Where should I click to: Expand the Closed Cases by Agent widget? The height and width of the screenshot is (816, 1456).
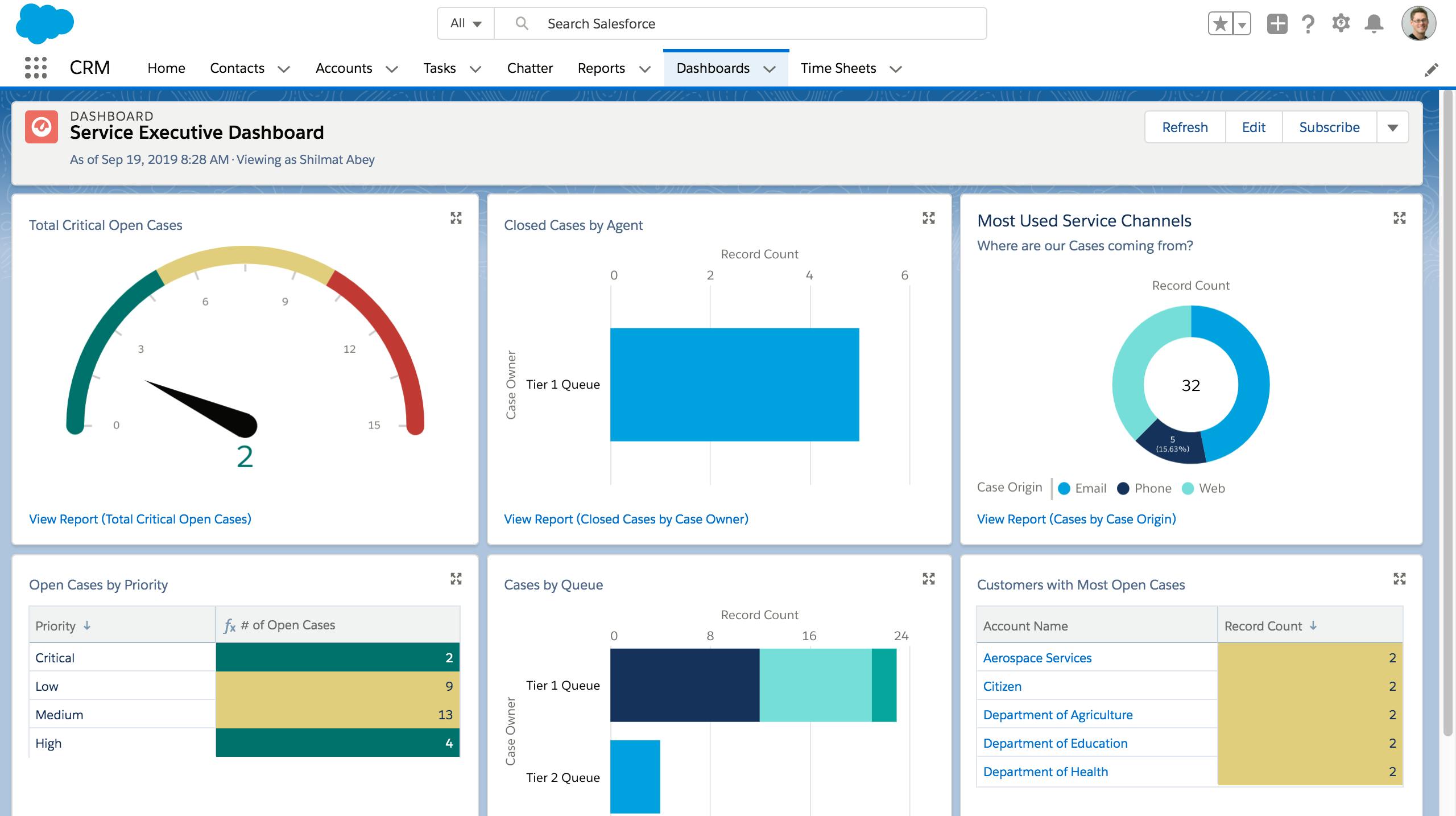coord(929,218)
